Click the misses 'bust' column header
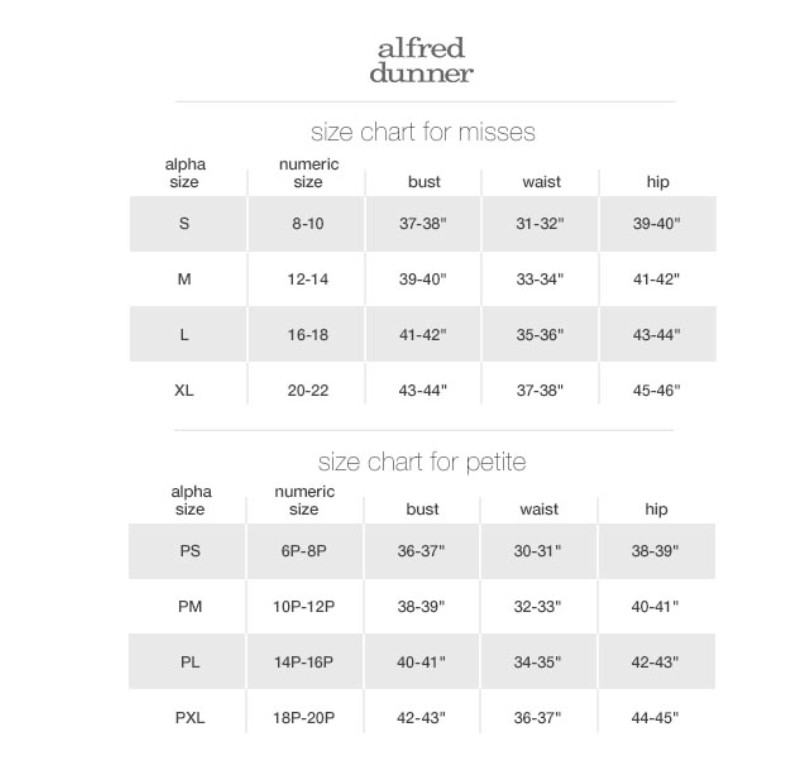This screenshot has width=810, height=777. (424, 182)
